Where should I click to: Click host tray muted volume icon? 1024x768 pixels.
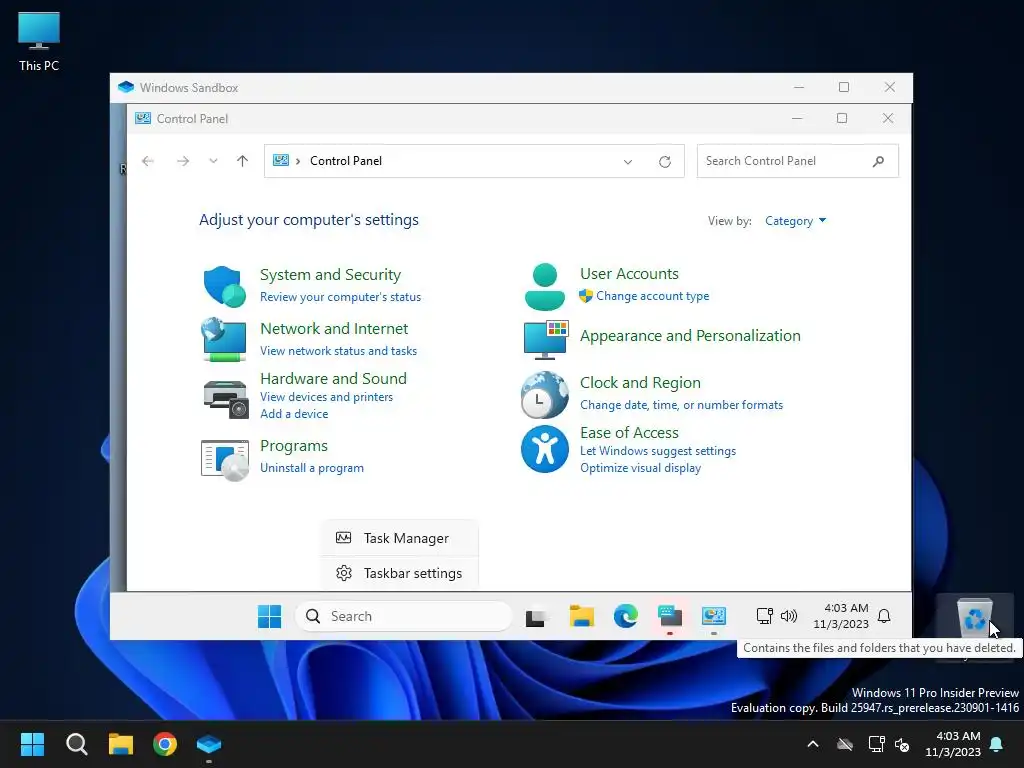(x=902, y=744)
